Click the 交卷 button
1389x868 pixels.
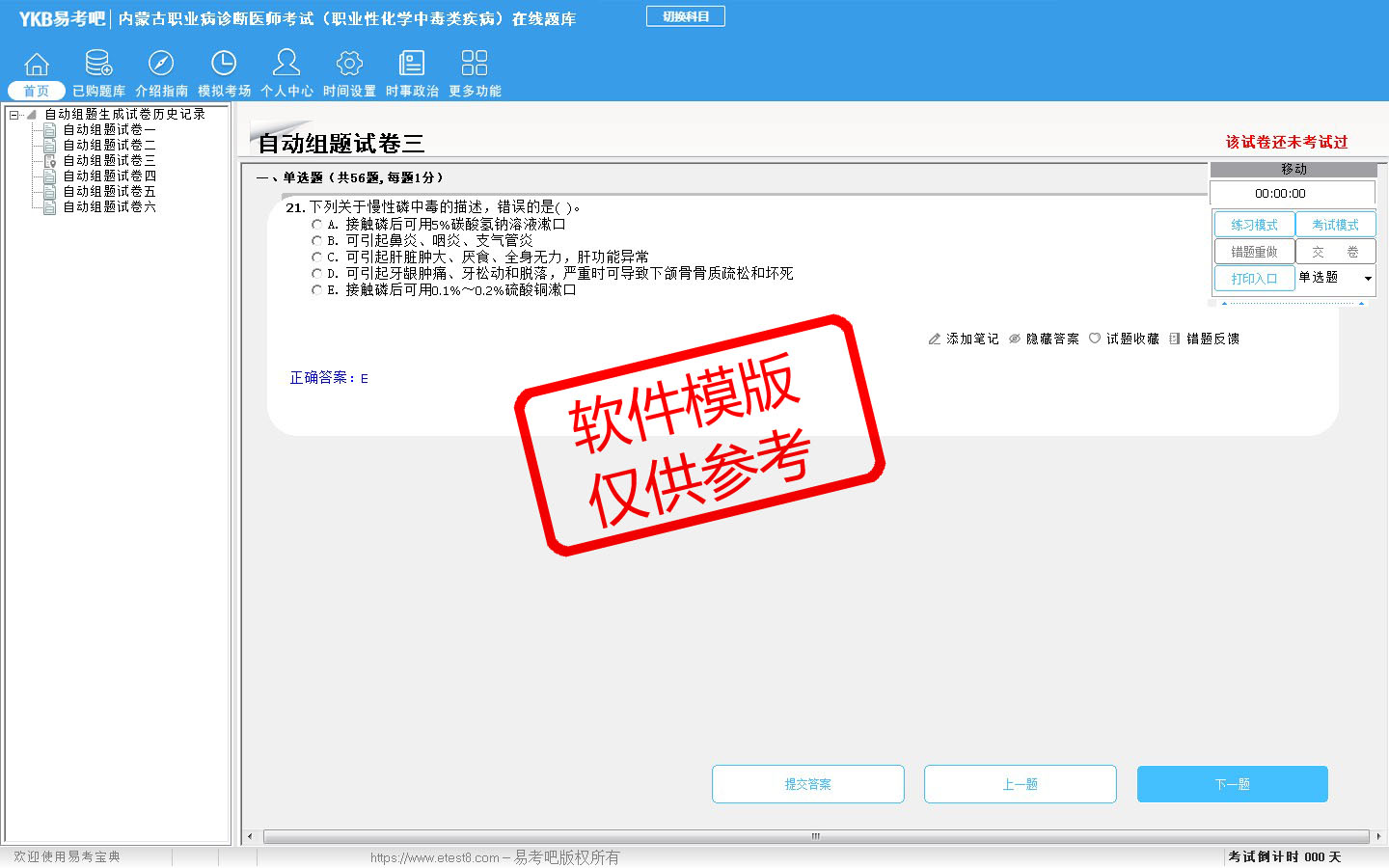pos(1335,252)
